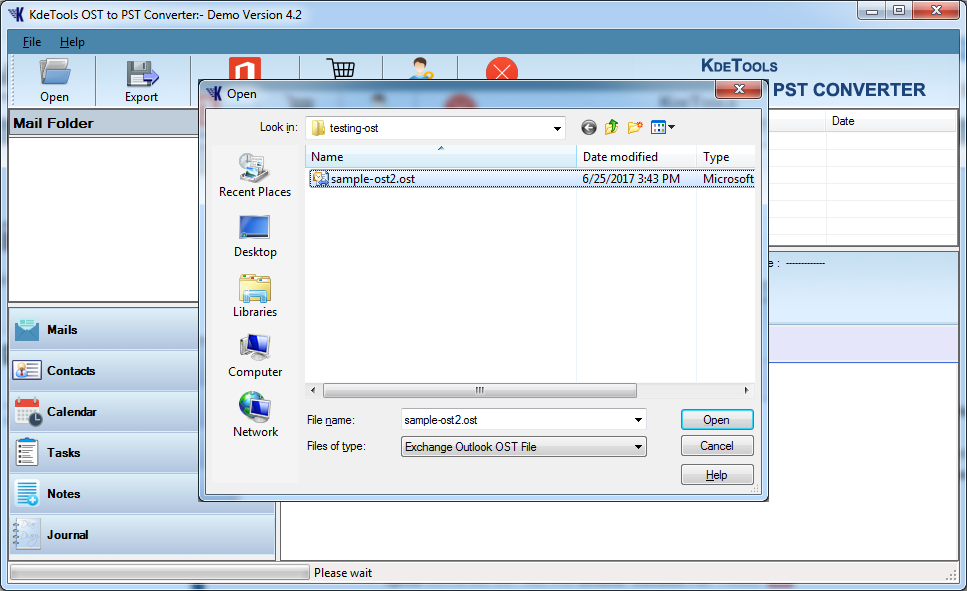Expand the File name dropdown arrow
This screenshot has height=591, width=967.
[638, 420]
